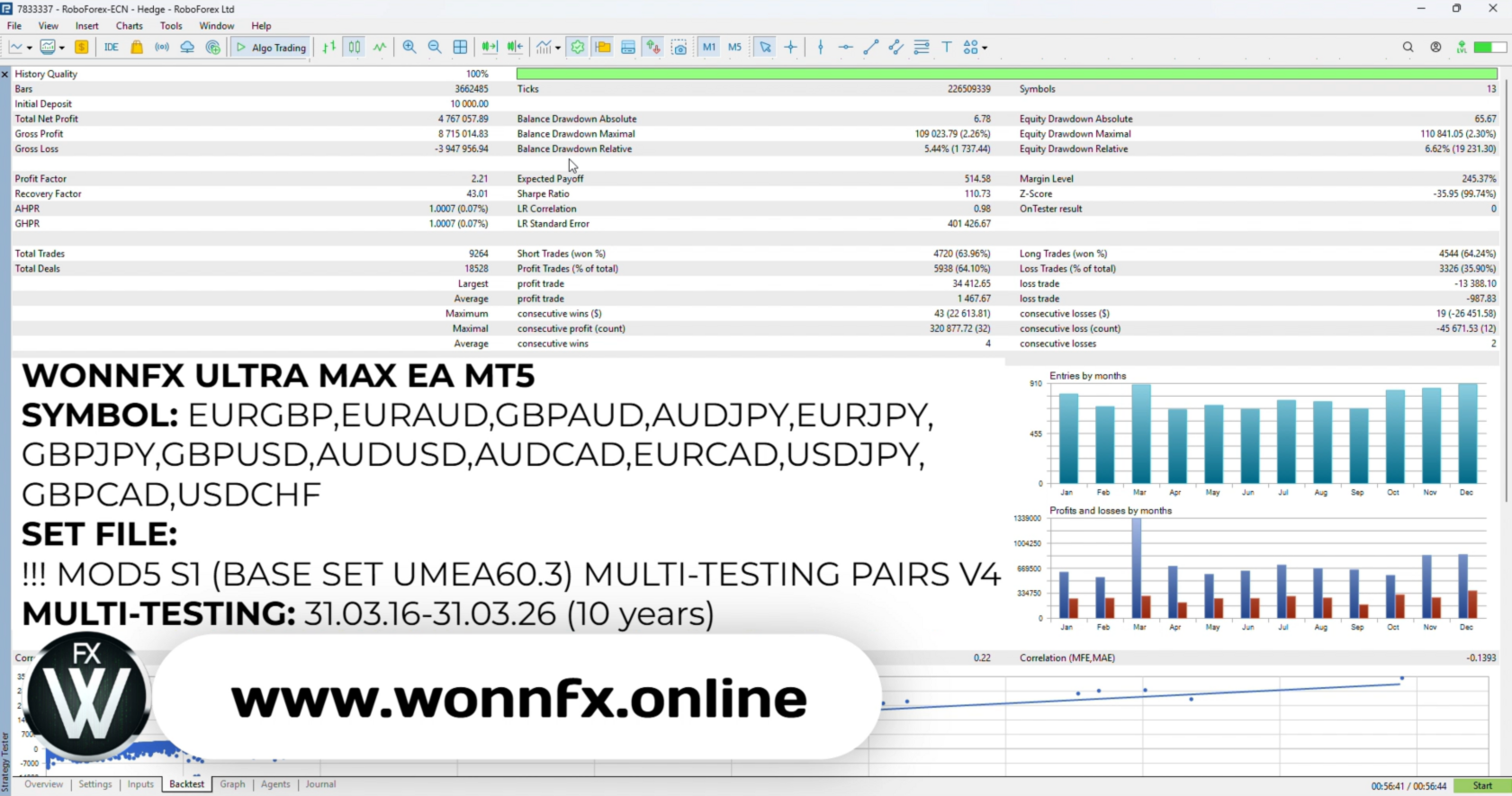Toggle chart shift
Screen dimensions: 1512x796
(515, 48)
